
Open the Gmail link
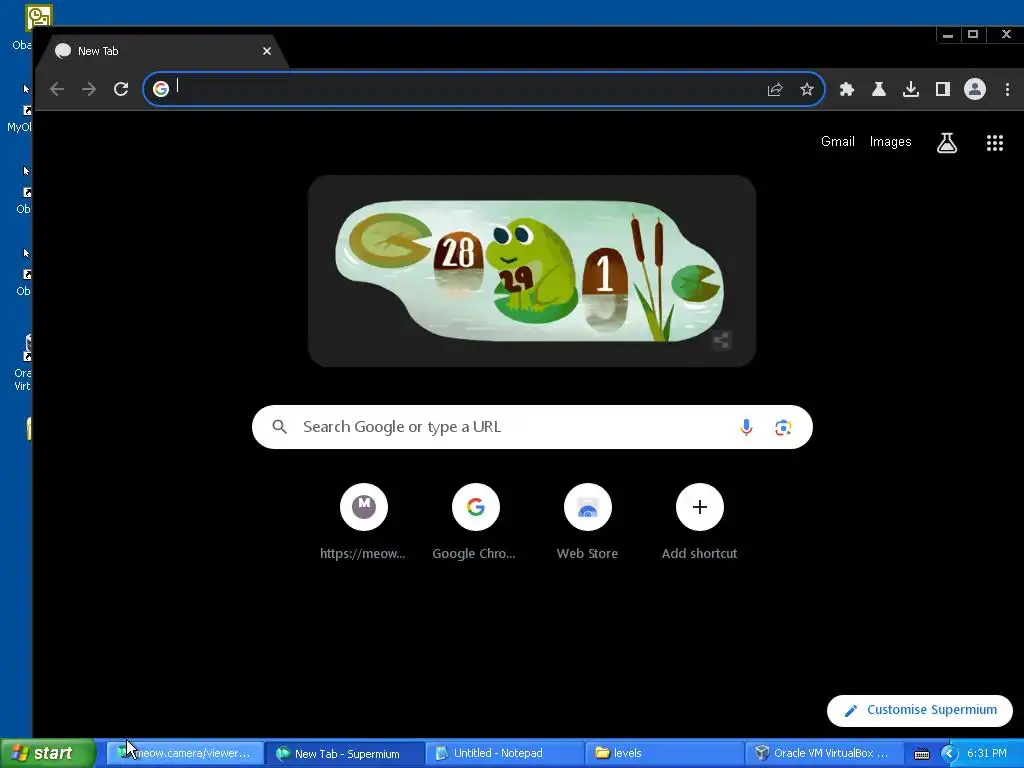837,141
